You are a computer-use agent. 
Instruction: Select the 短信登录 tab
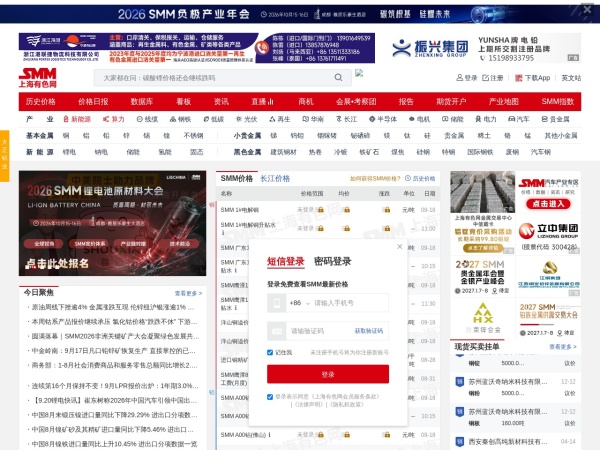tap(285, 261)
